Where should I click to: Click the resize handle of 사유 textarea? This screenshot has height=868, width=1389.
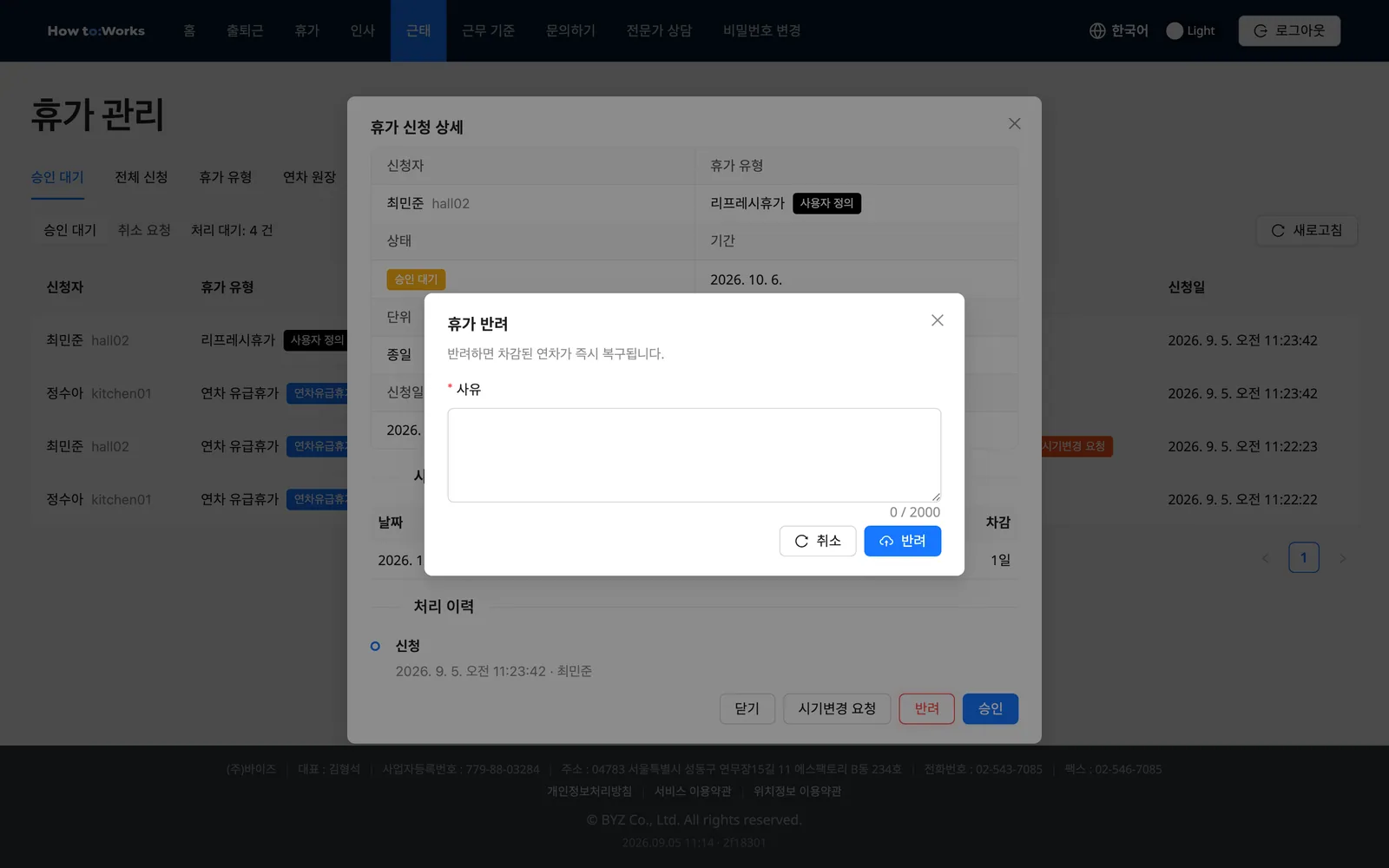(936, 496)
